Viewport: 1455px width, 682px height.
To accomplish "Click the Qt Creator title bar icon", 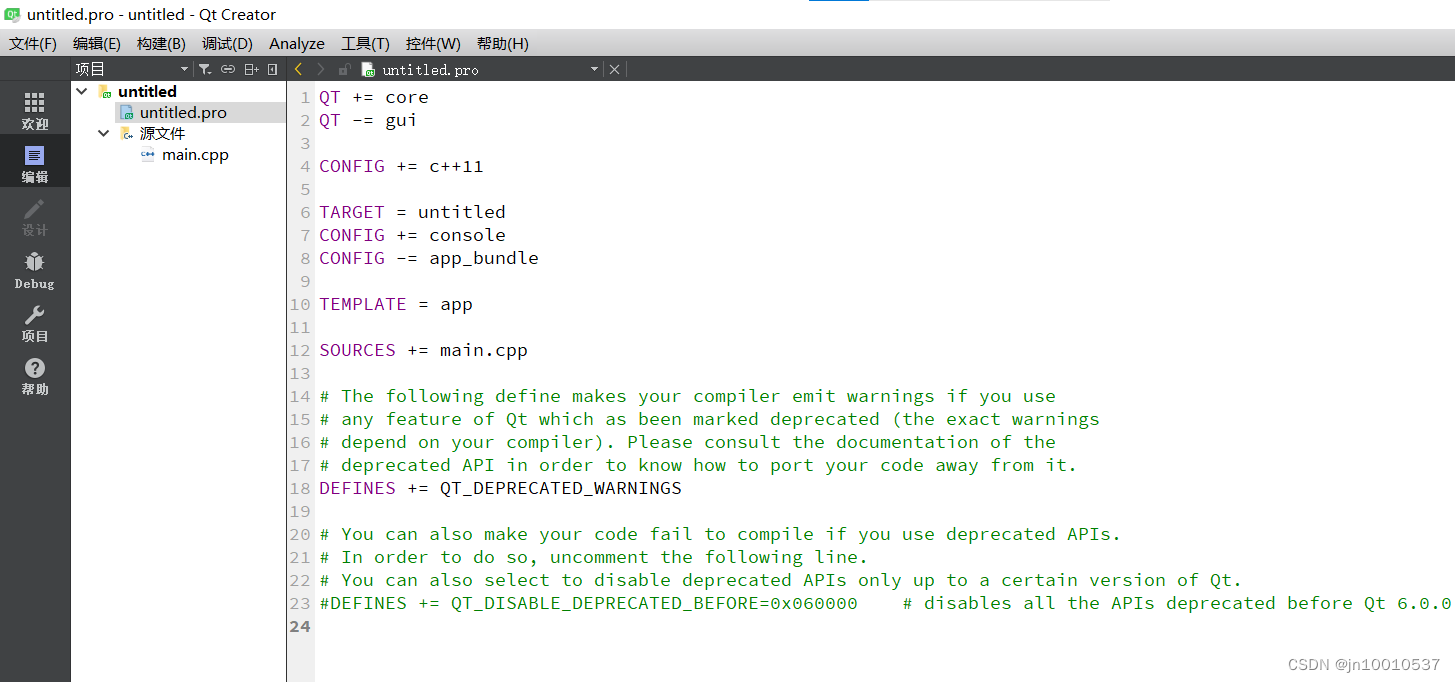I will pos(13,14).
